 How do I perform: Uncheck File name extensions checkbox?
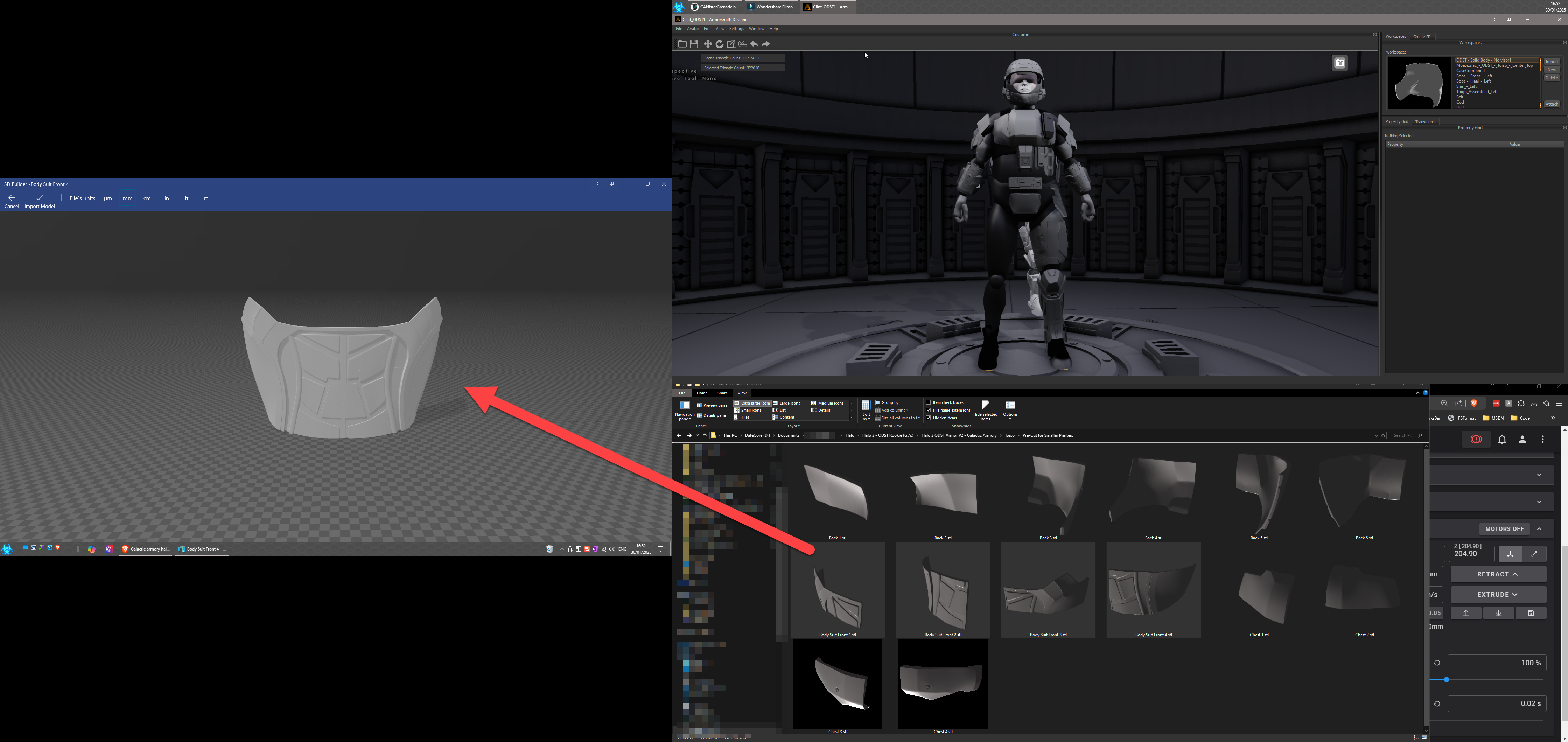tap(928, 410)
